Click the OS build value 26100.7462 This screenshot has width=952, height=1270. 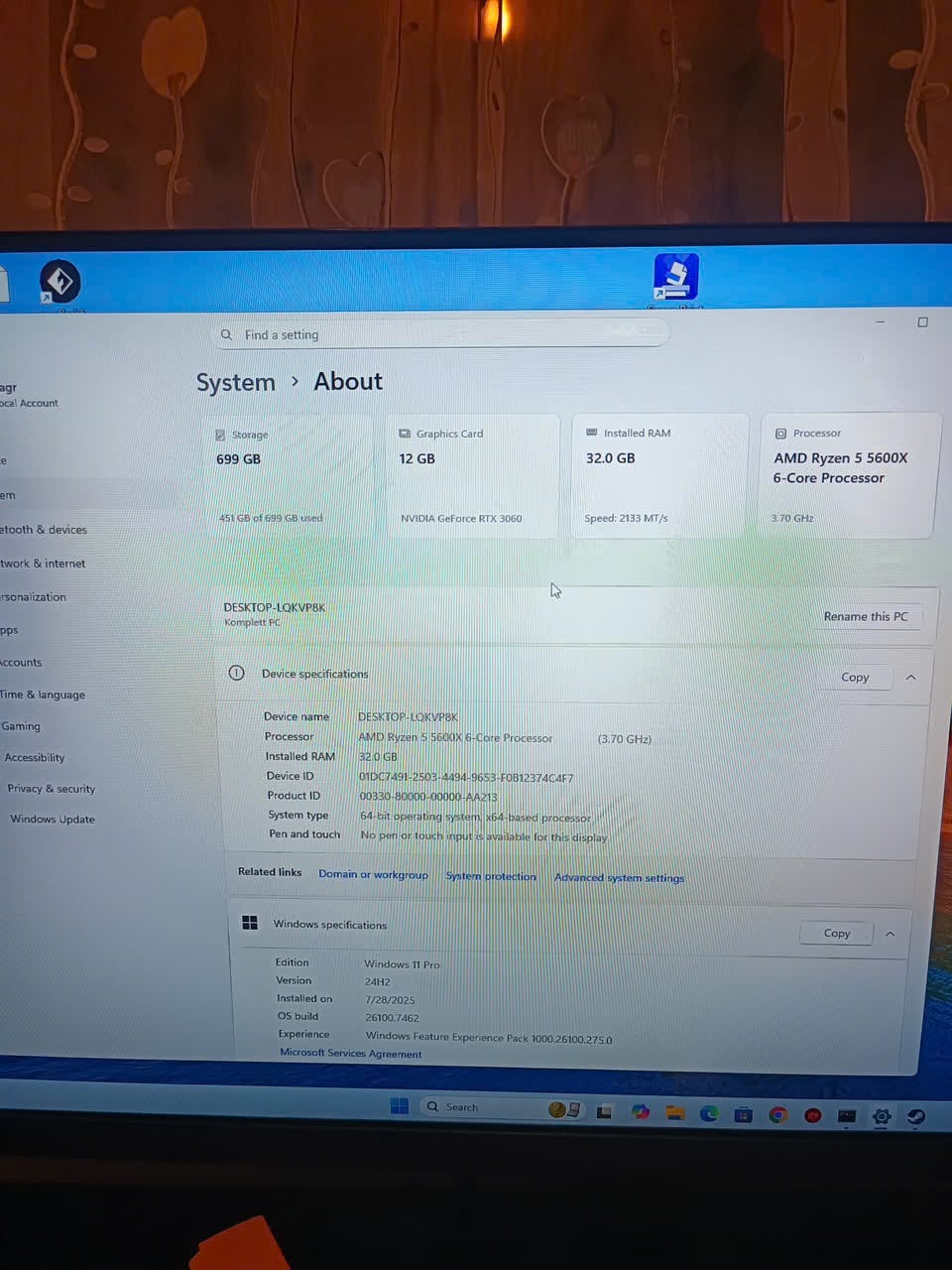[392, 1018]
